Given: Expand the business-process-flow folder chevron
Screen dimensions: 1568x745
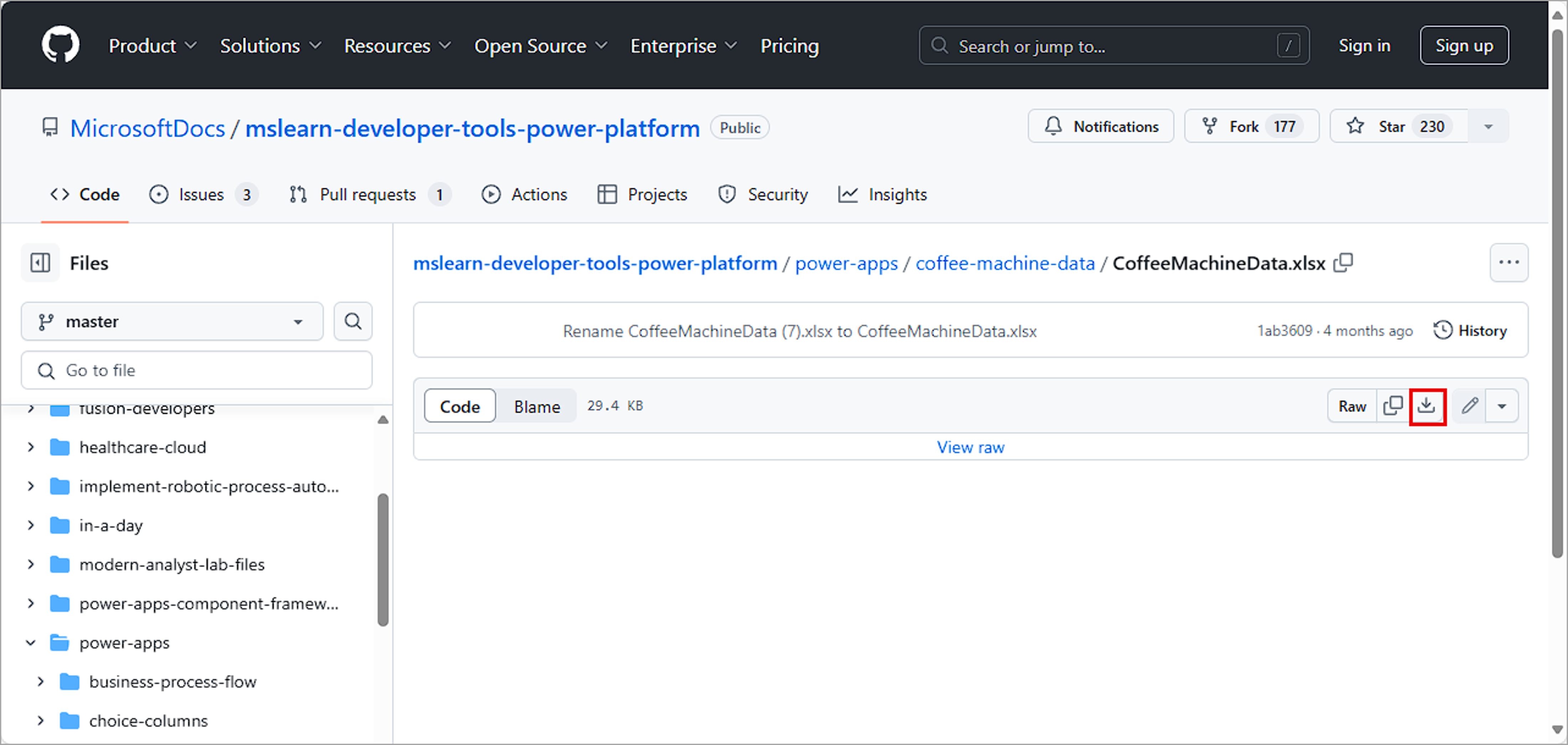Looking at the screenshot, I should tap(40, 682).
